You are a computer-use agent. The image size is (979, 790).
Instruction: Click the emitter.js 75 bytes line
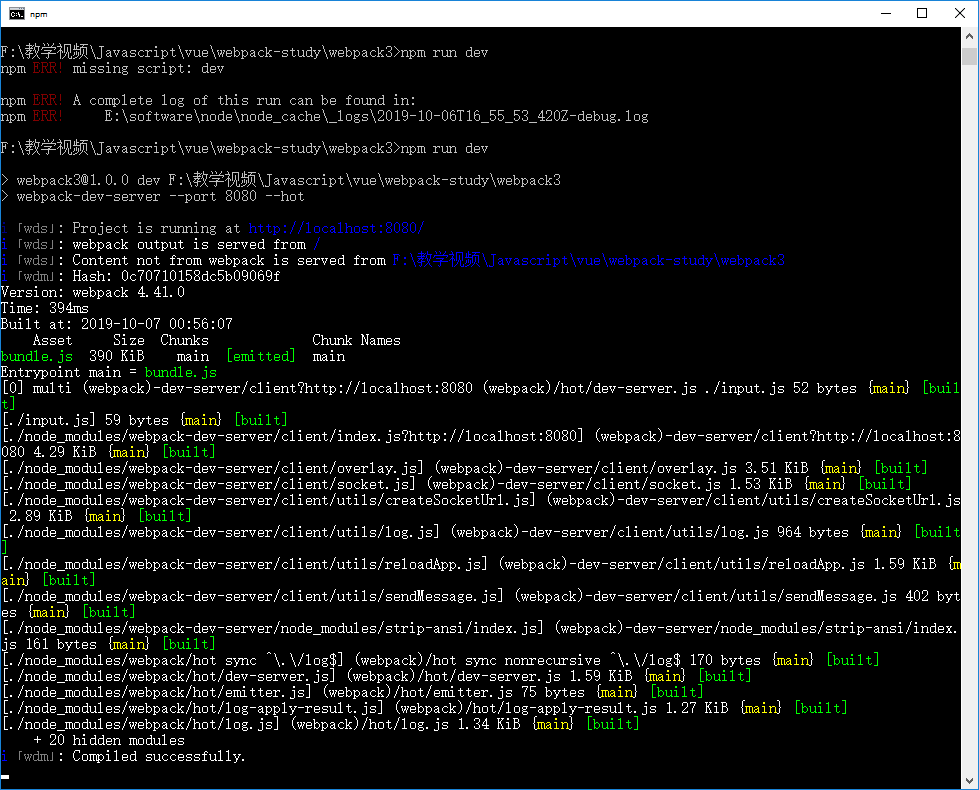(x=353, y=692)
